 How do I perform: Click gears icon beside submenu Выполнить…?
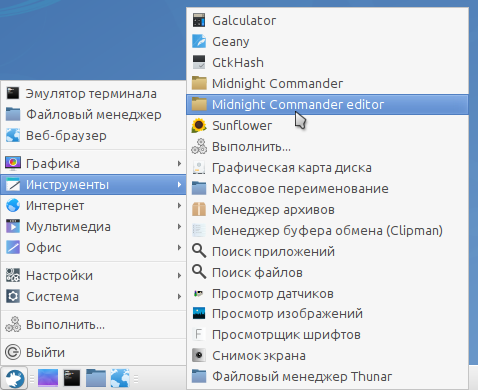pos(199,146)
